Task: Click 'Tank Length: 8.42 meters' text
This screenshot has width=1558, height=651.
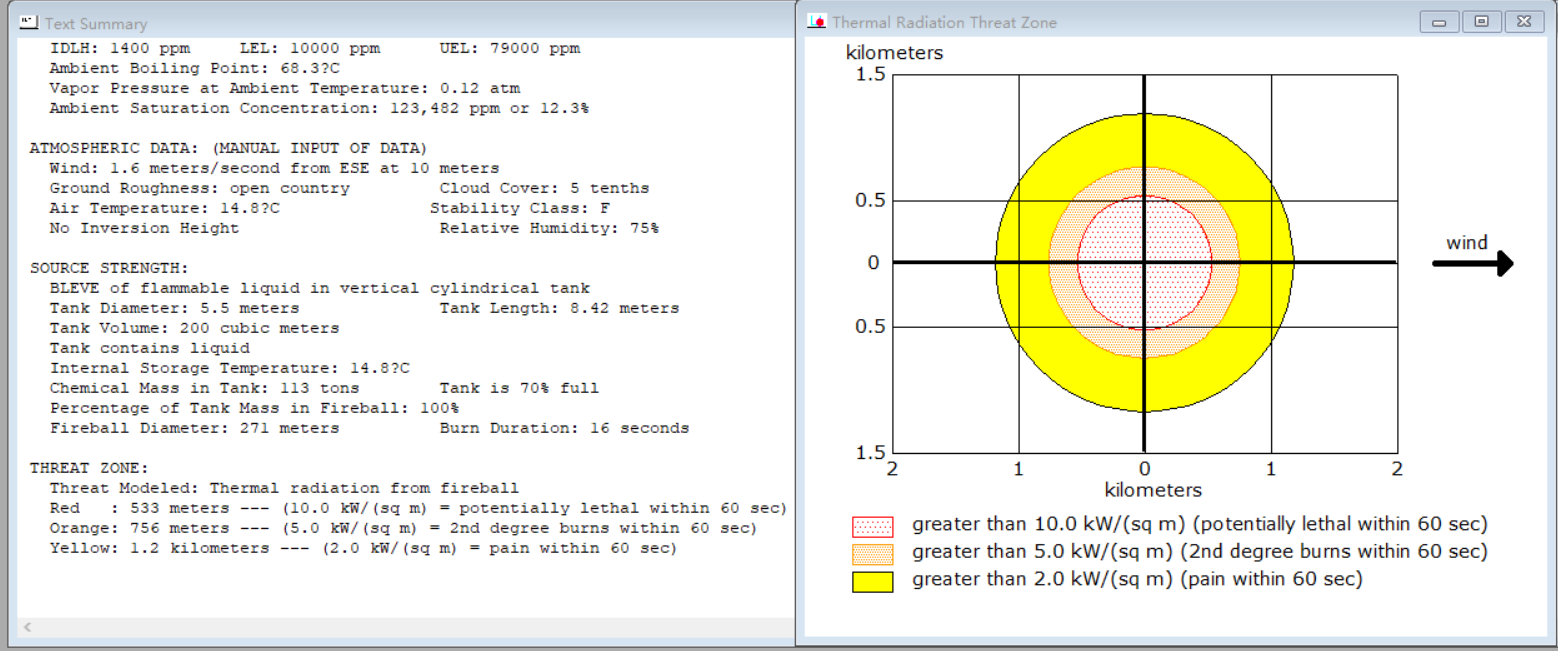Action: coord(560,308)
